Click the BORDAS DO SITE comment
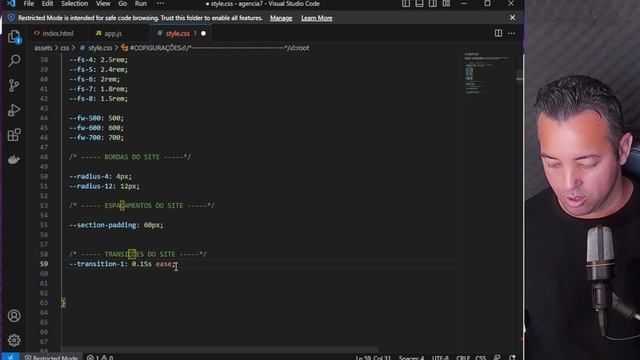The height and width of the screenshot is (360, 640). (130, 157)
